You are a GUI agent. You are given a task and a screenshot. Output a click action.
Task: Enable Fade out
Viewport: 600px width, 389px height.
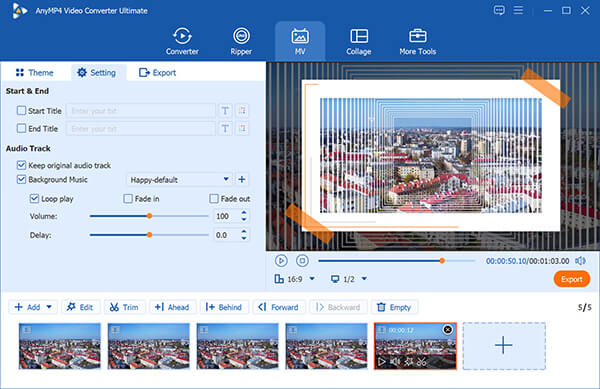[214, 199]
